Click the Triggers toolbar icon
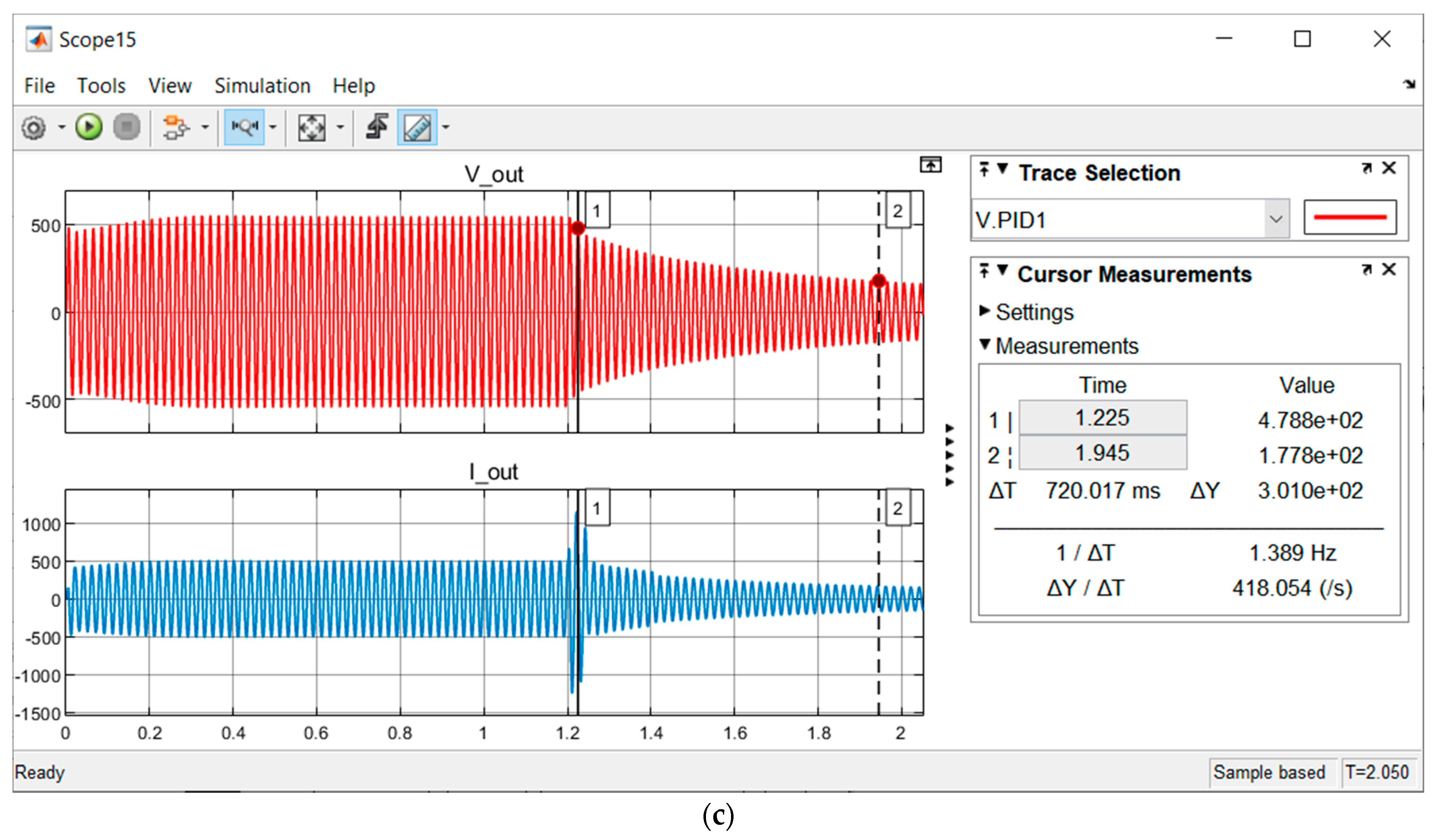 pyautogui.click(x=377, y=126)
